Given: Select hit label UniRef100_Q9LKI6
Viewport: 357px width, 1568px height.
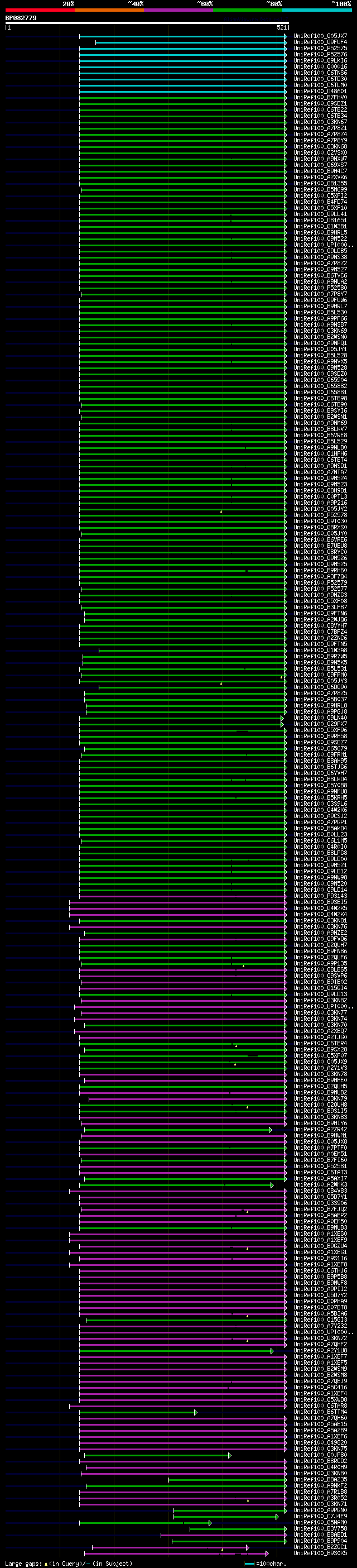Looking at the screenshot, I should pyautogui.click(x=321, y=61).
